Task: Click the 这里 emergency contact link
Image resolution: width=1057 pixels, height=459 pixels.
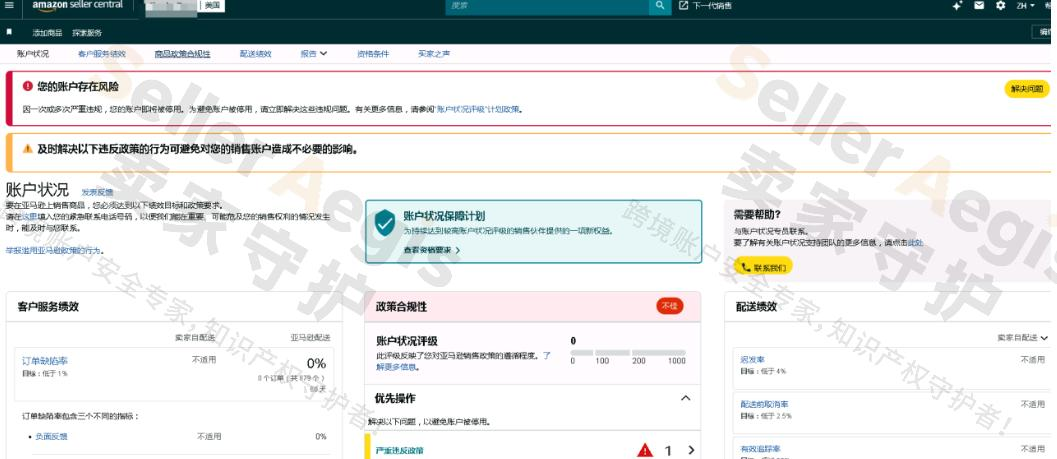Action: [29, 217]
